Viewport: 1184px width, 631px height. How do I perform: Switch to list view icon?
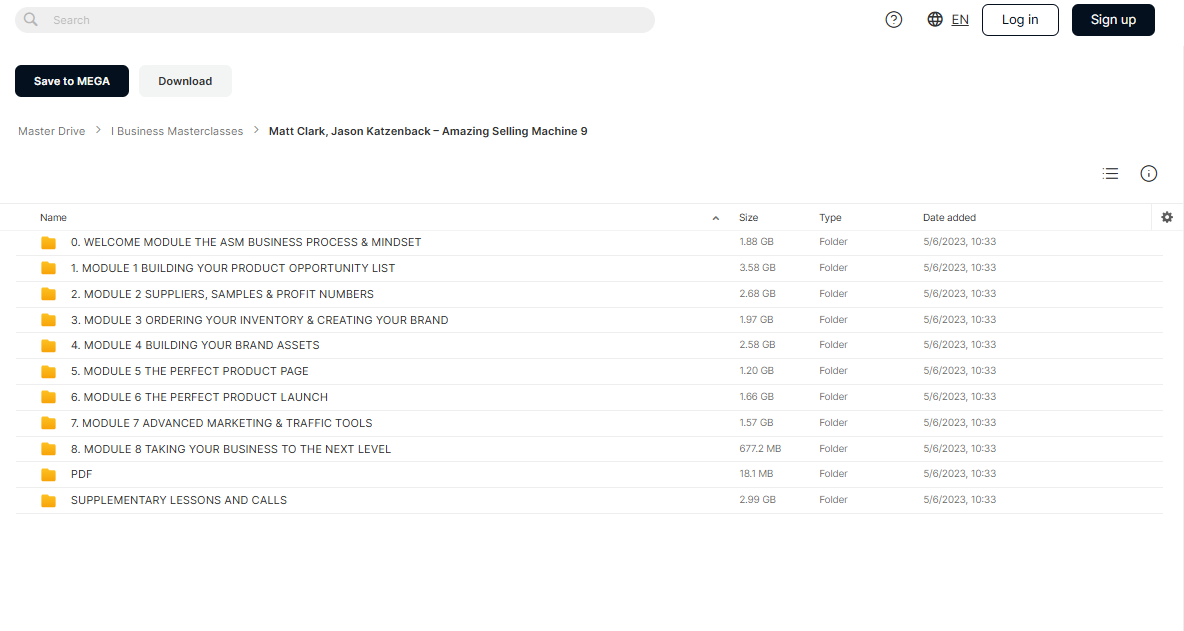1110,174
